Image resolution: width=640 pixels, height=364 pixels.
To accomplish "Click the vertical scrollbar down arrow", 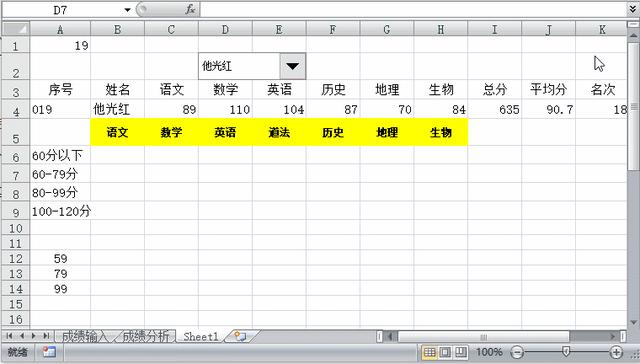I will [633, 322].
